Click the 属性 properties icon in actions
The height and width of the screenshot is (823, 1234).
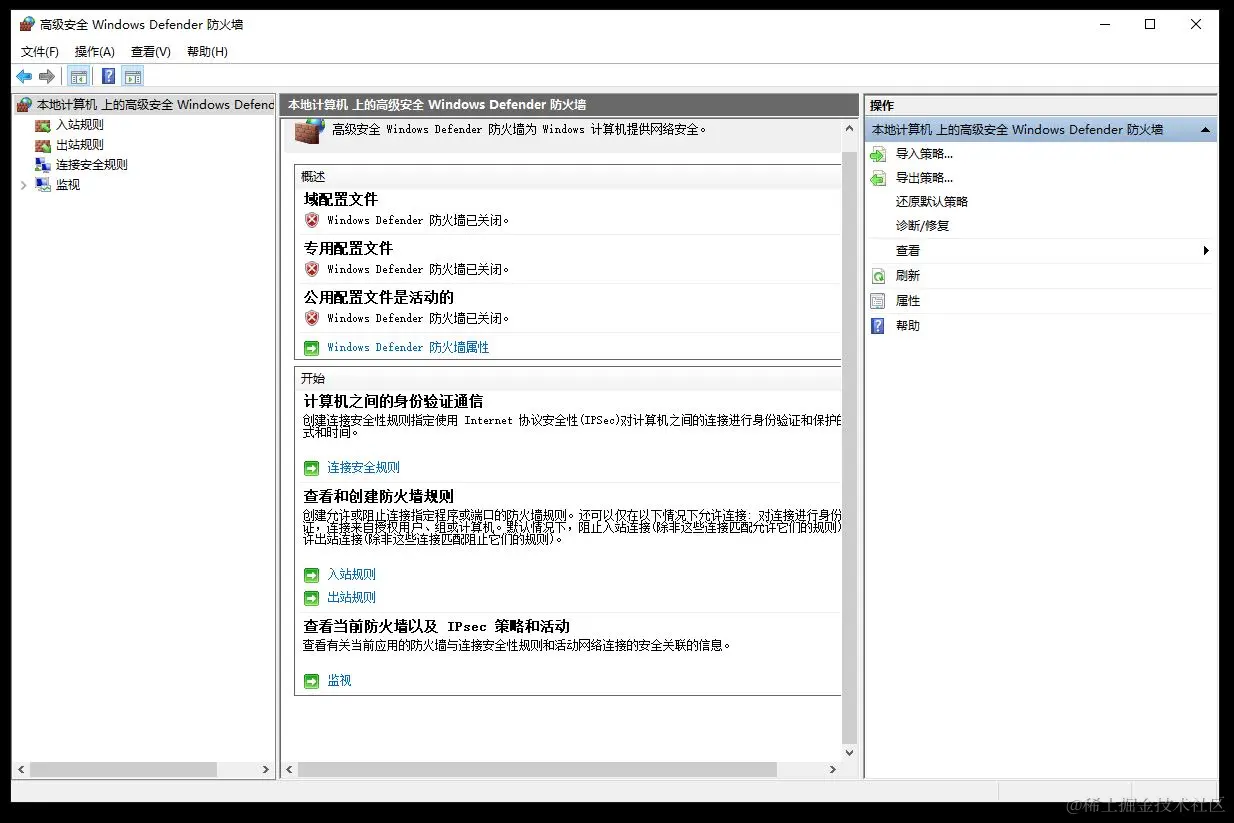pyautogui.click(x=878, y=301)
